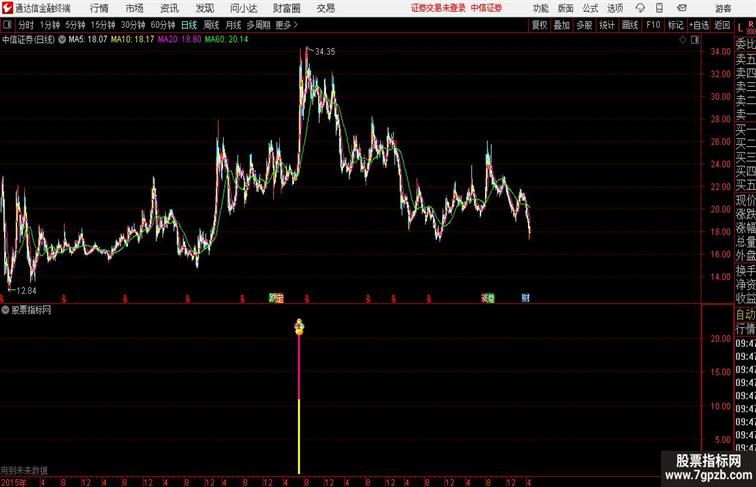This screenshot has width=756, height=487.
Task: Switch to the 分时 chart tab
Action: (26, 25)
